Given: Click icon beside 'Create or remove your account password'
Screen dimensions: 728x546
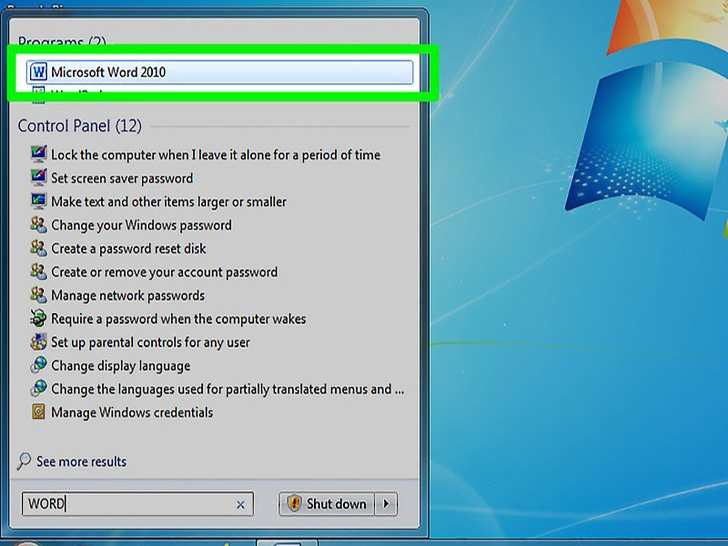Looking at the screenshot, I should 39,271.
